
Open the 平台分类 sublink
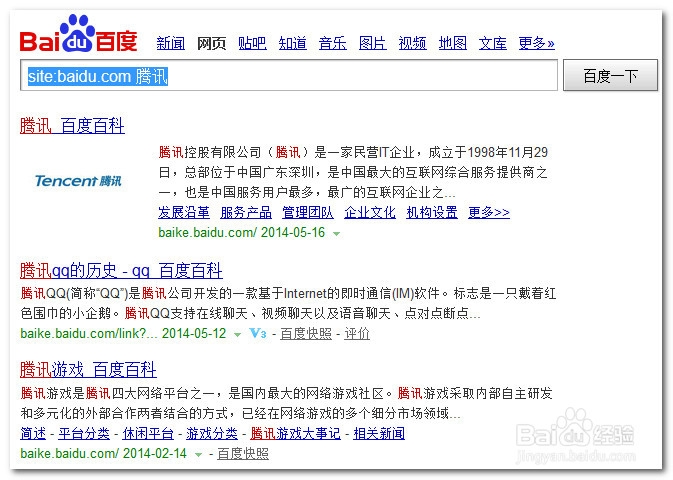[84, 434]
